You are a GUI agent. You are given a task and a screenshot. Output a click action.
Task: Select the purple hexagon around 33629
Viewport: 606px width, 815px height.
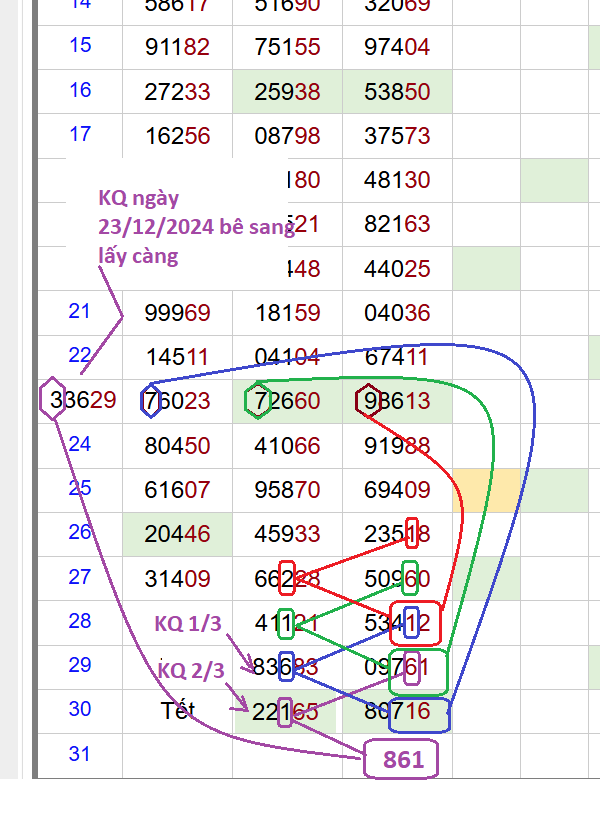click(54, 400)
